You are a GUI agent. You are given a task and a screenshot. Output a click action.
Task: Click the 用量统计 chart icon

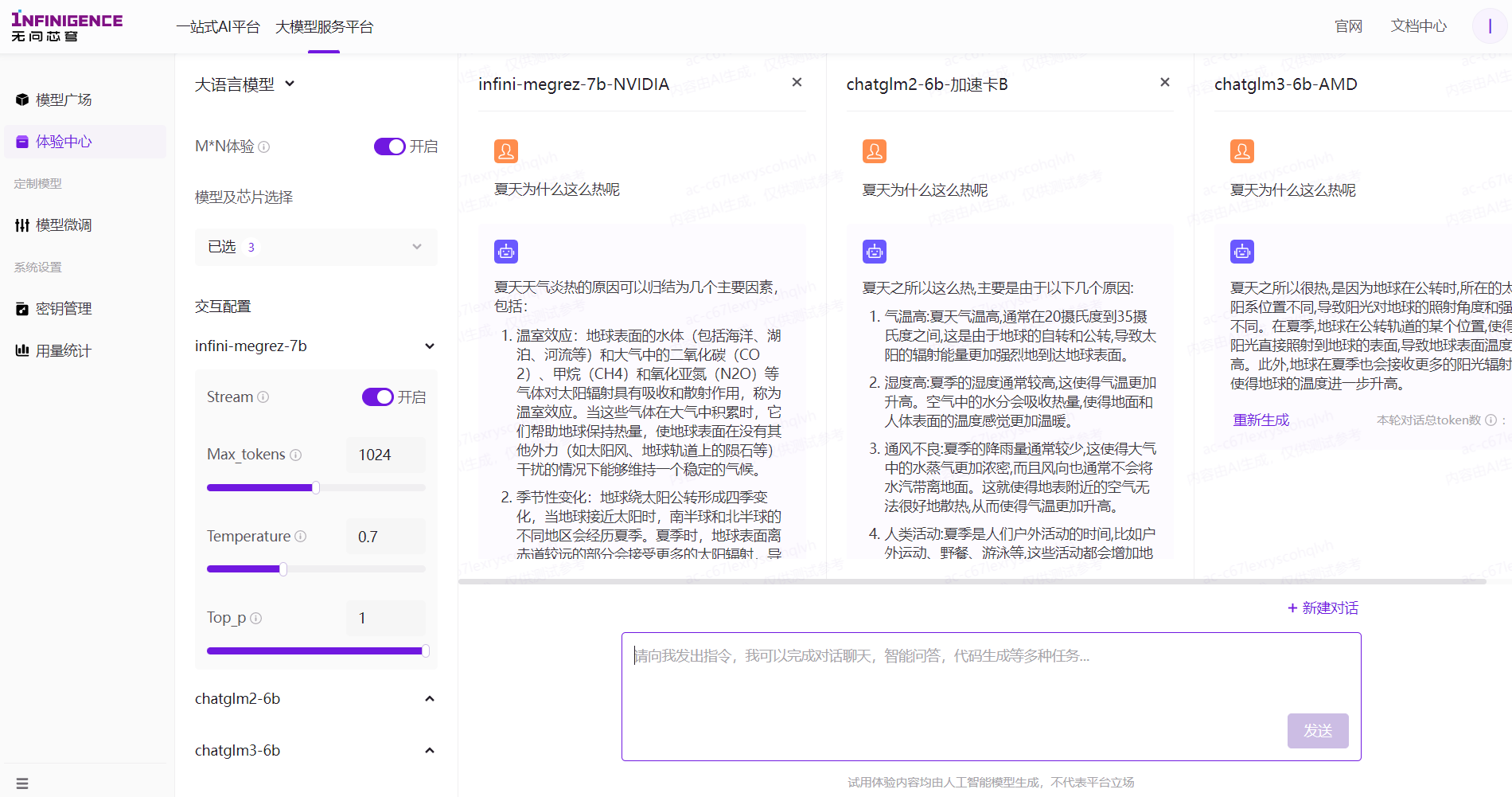[x=22, y=350]
